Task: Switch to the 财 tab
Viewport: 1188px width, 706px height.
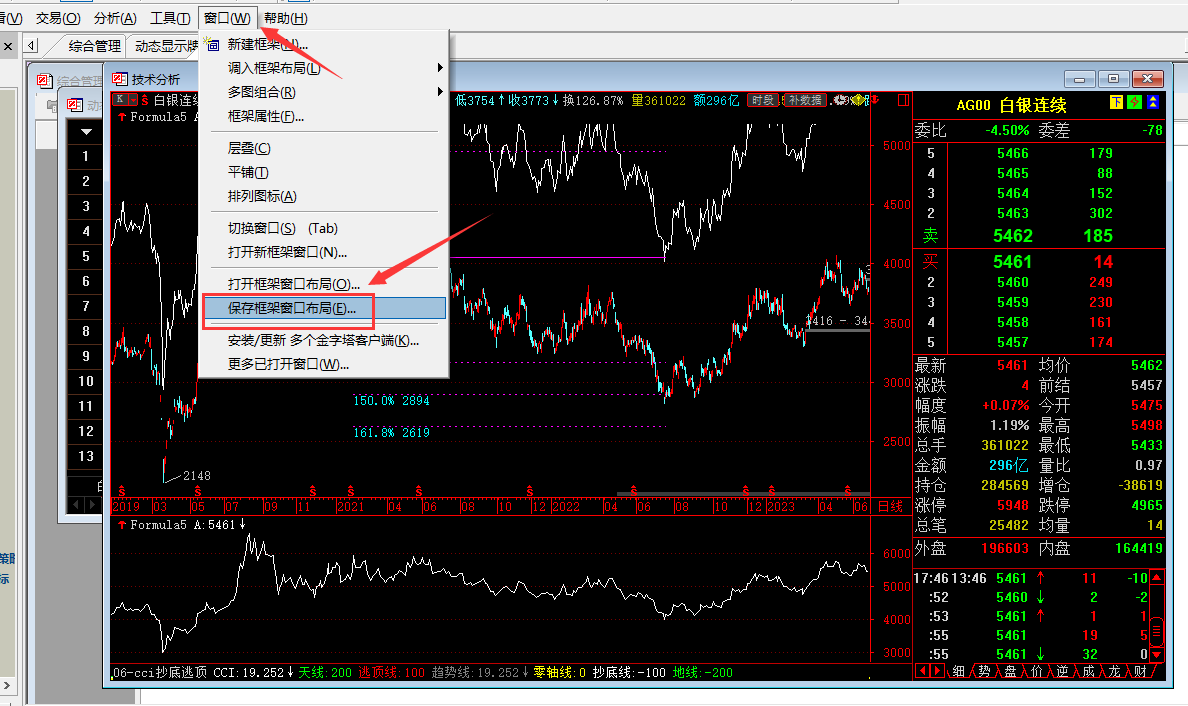Action: (x=1140, y=671)
